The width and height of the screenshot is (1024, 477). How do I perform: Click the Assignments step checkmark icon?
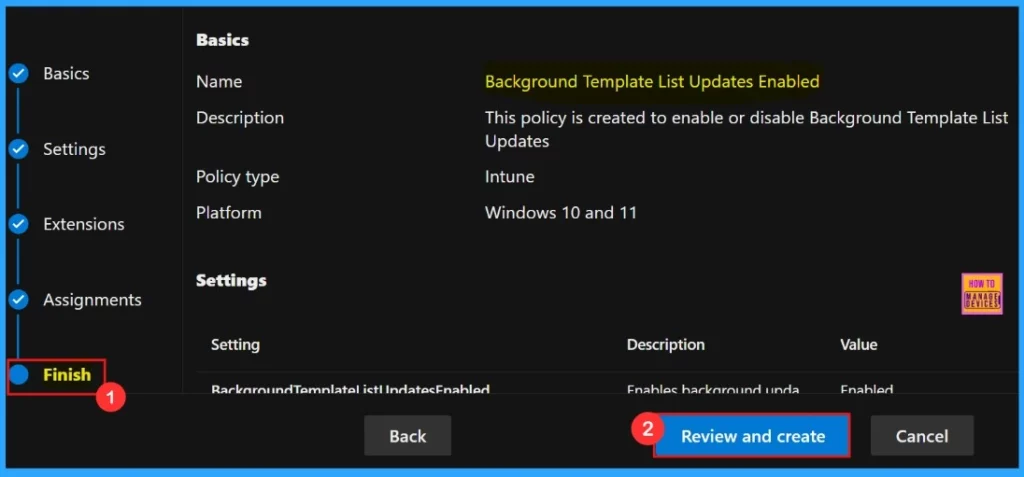tap(18, 300)
